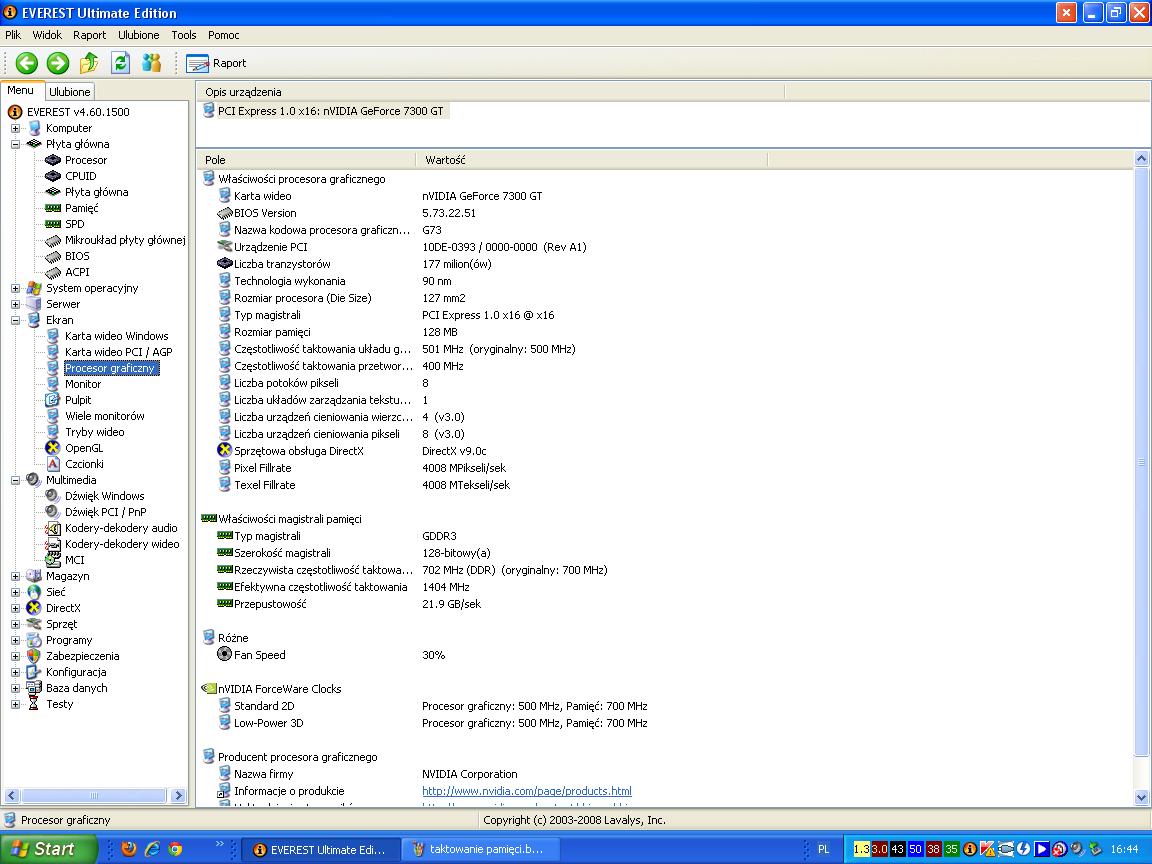Viewport: 1152px width, 864px height.
Task: Click the Kodery-dekodery wideo icon
Action: 53,544
